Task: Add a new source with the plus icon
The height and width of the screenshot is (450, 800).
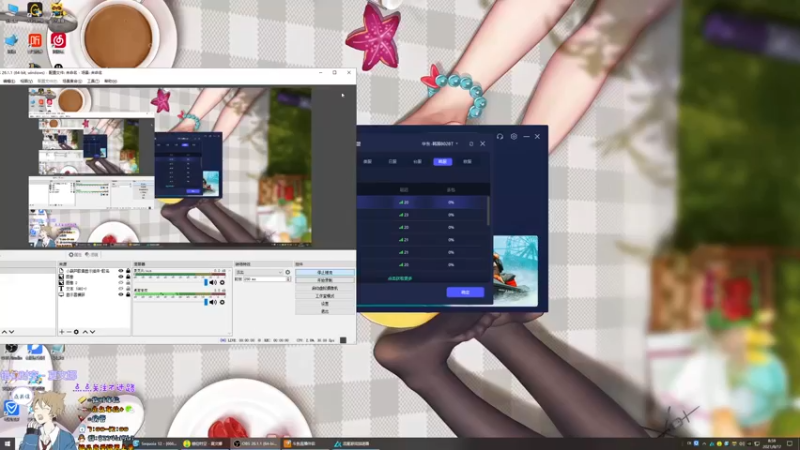Action: click(62, 332)
